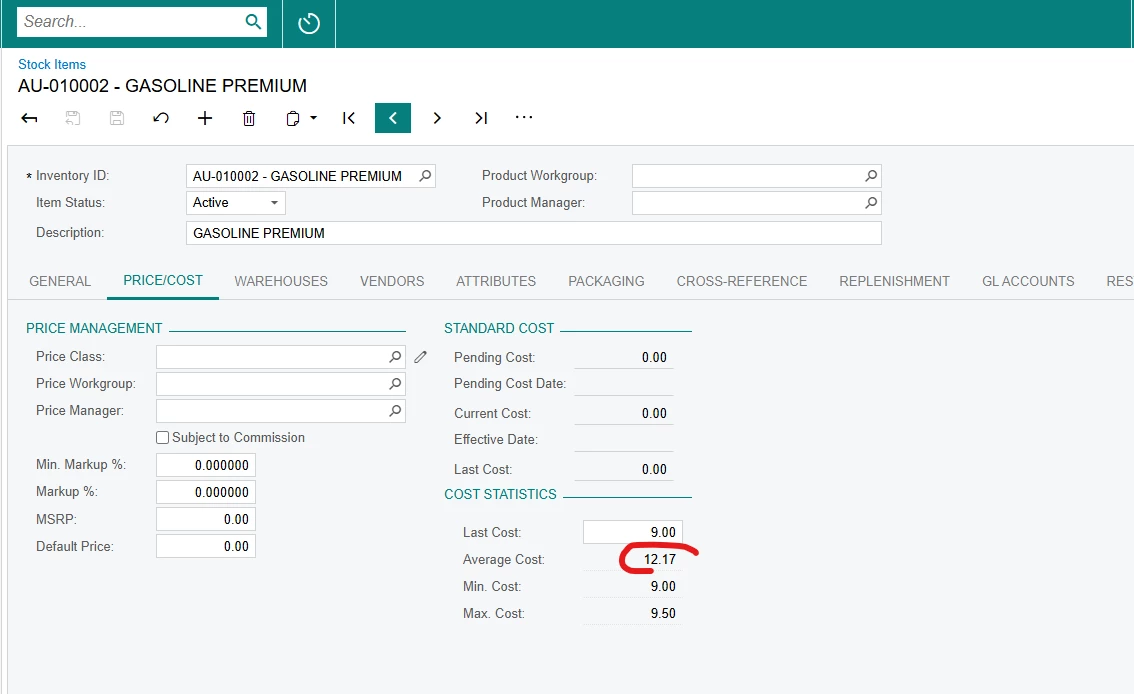Open Price Workgroup lookup magnifier
1134x694 pixels.
395,384
